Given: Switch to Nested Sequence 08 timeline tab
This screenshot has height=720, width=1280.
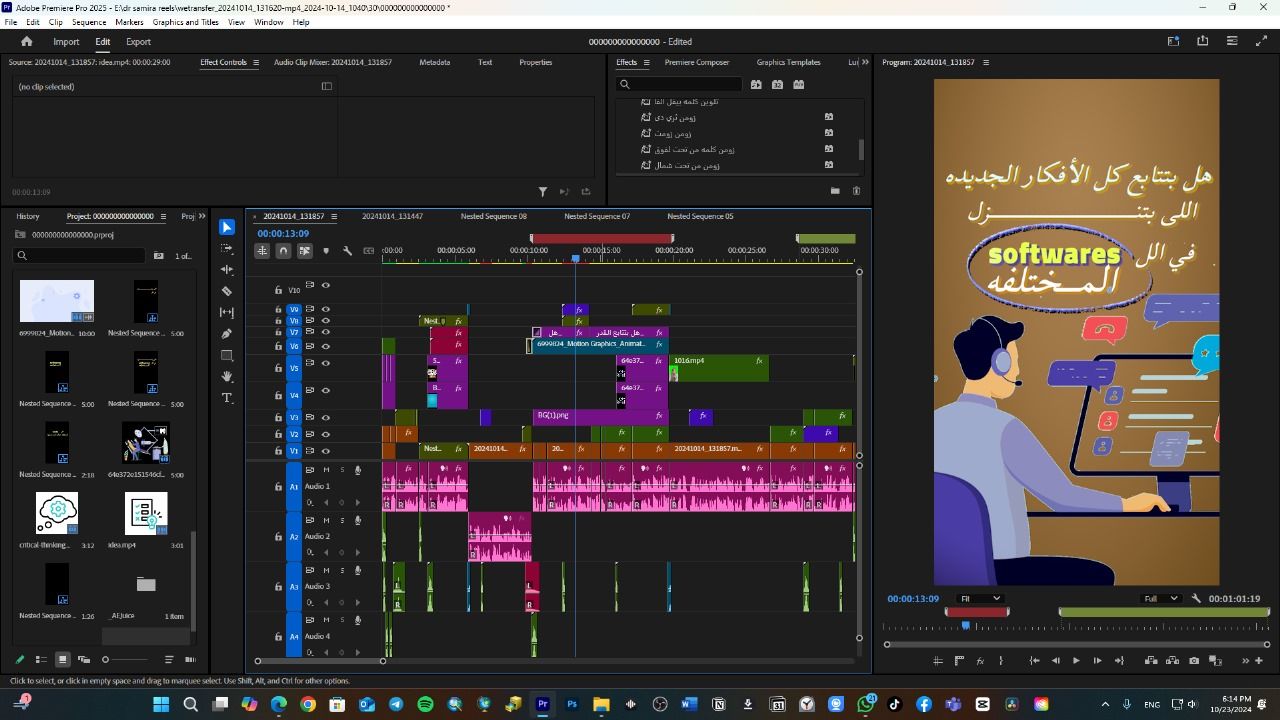Looking at the screenshot, I should pyautogui.click(x=494, y=216).
